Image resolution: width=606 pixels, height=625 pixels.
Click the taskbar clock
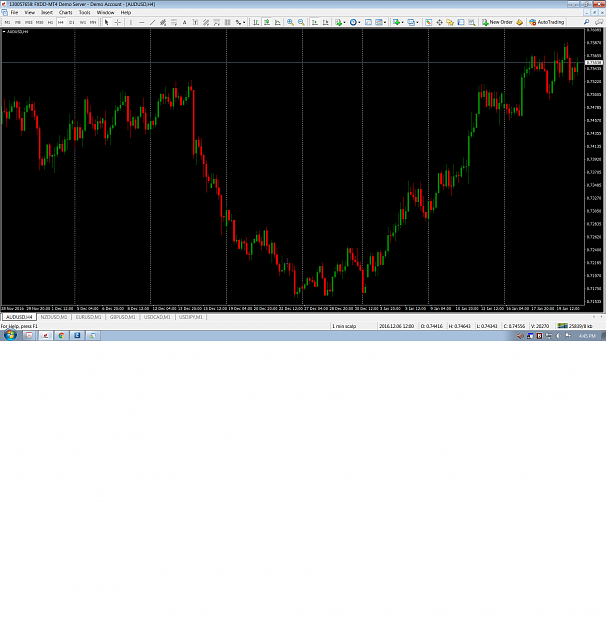pyautogui.click(x=587, y=336)
